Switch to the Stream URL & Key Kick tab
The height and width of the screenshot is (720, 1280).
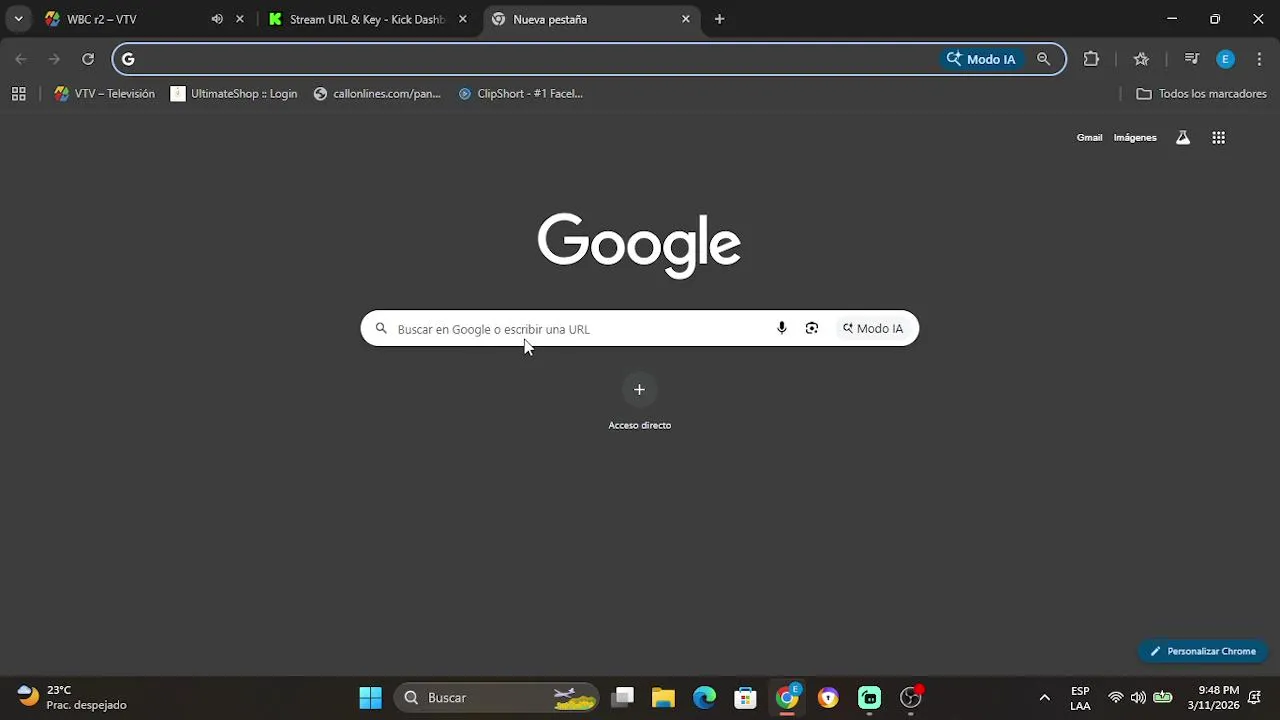pos(367,19)
